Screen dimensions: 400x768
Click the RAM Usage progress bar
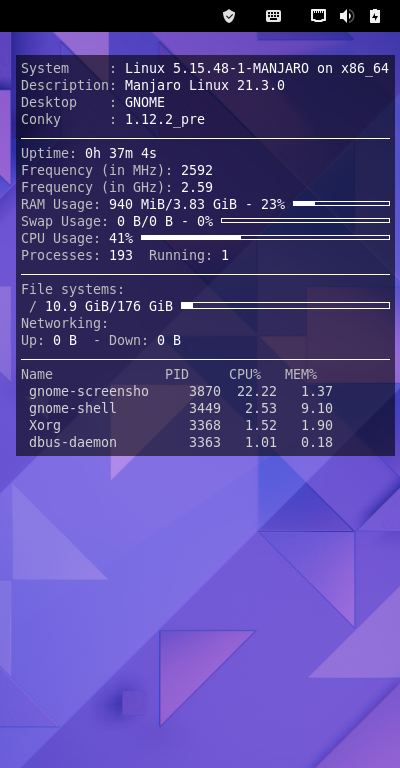click(x=341, y=203)
